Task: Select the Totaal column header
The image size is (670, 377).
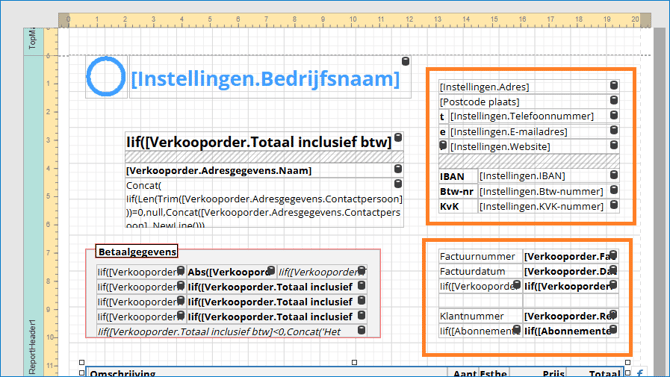Action: click(595, 373)
